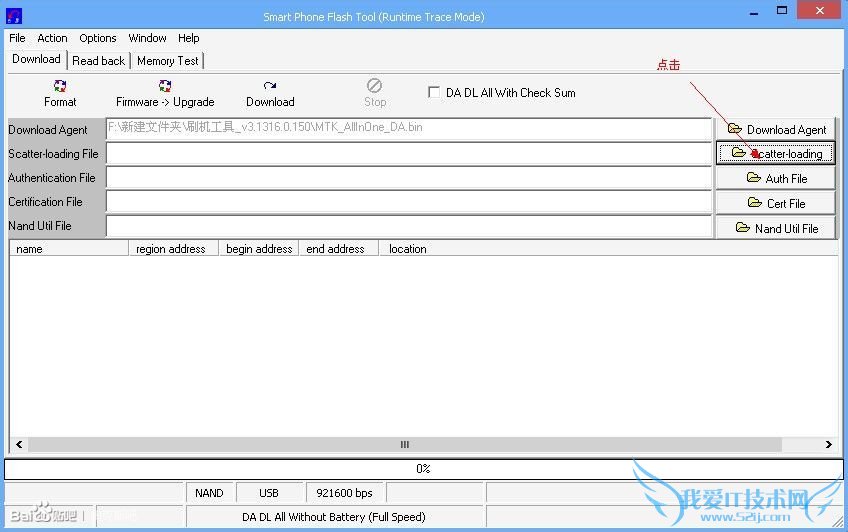
Task: Browse for a Nand Util File
Action: point(776,228)
